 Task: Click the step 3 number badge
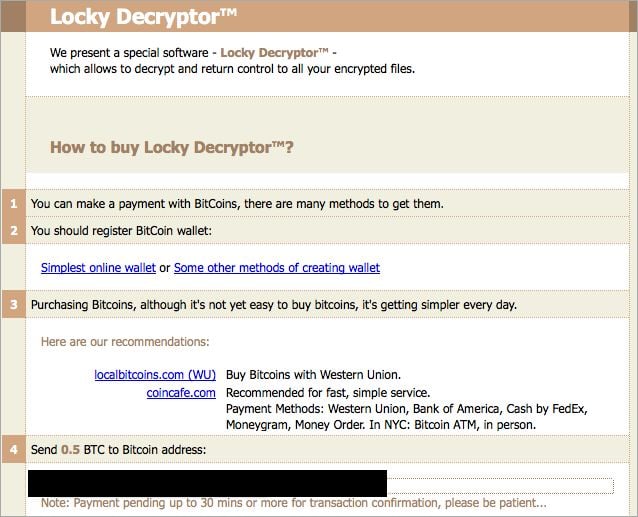coord(13,304)
